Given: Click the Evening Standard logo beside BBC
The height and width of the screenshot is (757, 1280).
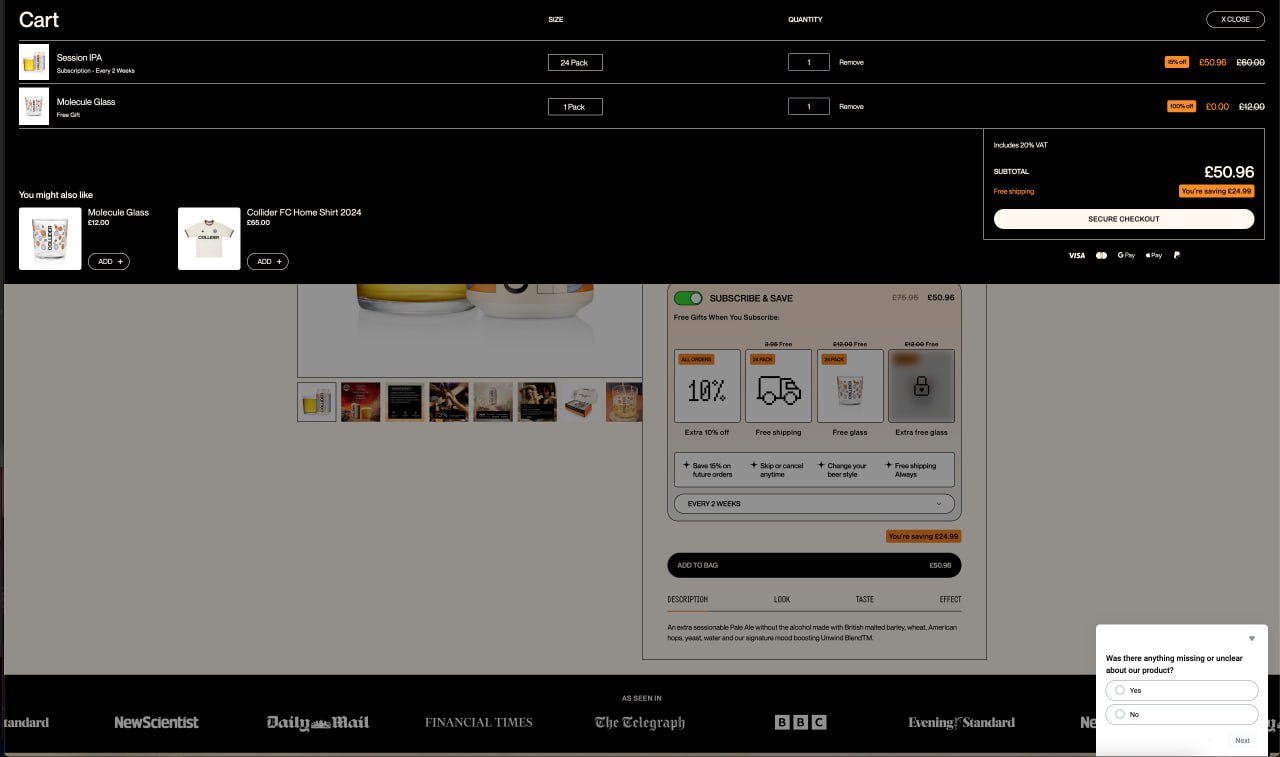Looking at the screenshot, I should coord(961,723).
